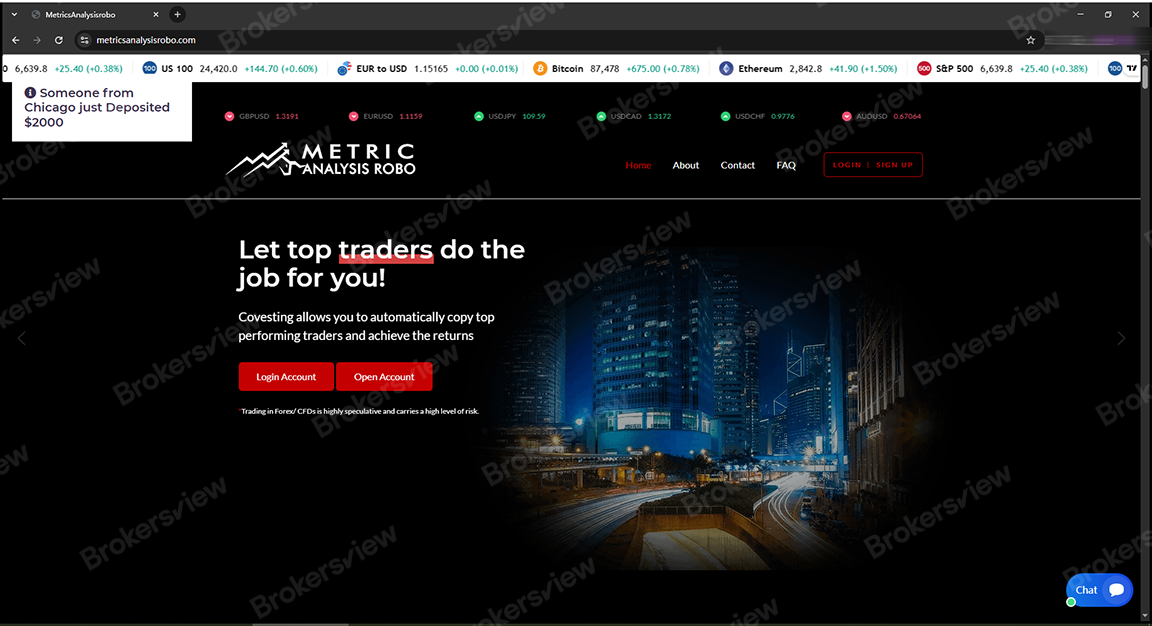Image resolution: width=1152 pixels, height=626 pixels.
Task: Go to previous slide with left arrow
Action: pyautogui.click(x=21, y=338)
